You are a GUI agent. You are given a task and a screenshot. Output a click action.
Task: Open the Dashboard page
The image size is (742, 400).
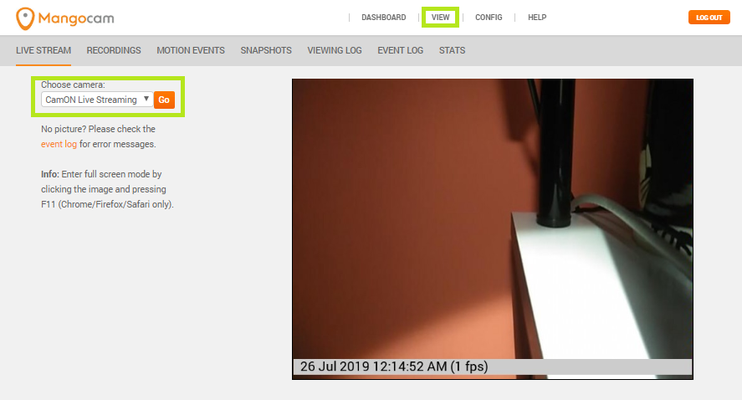point(383,18)
